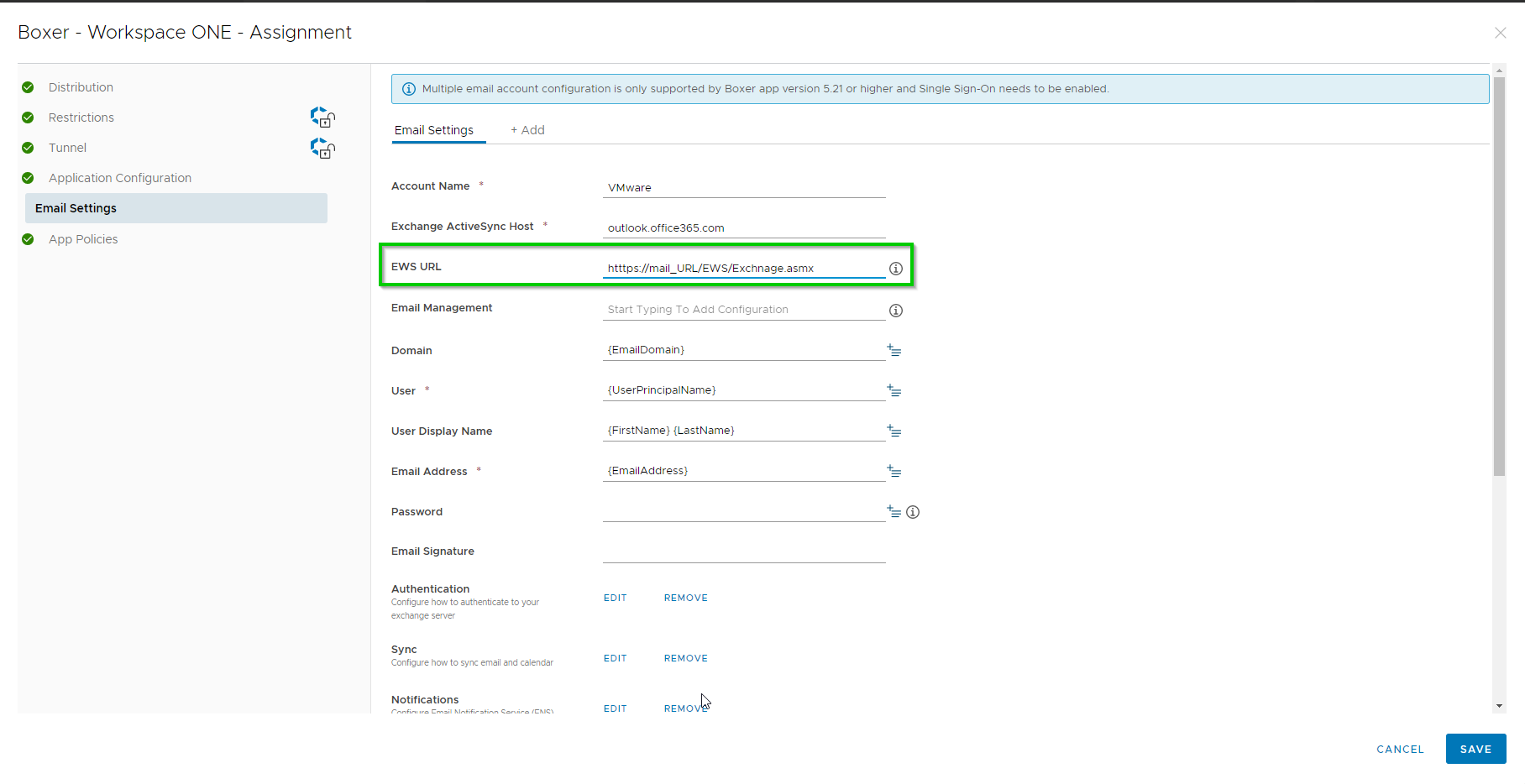Cancel the assignment changes
Screen dimensions: 1525x784
[x=1399, y=749]
